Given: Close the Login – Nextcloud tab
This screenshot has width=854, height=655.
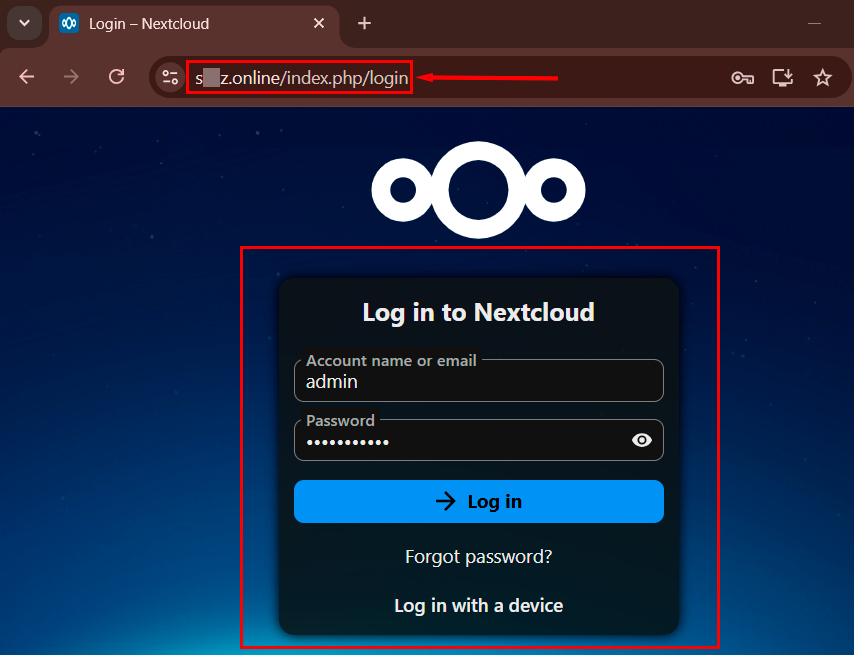Looking at the screenshot, I should click(319, 23).
